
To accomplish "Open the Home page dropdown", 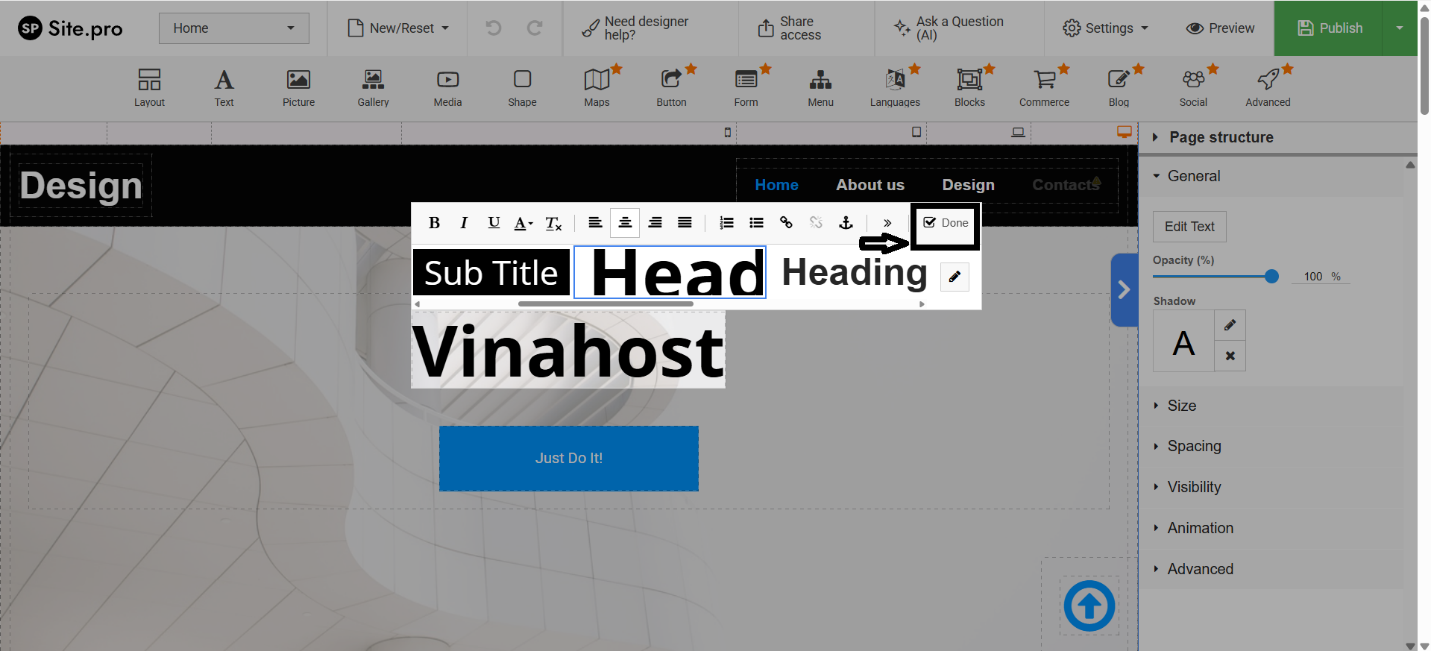I will click(x=234, y=28).
